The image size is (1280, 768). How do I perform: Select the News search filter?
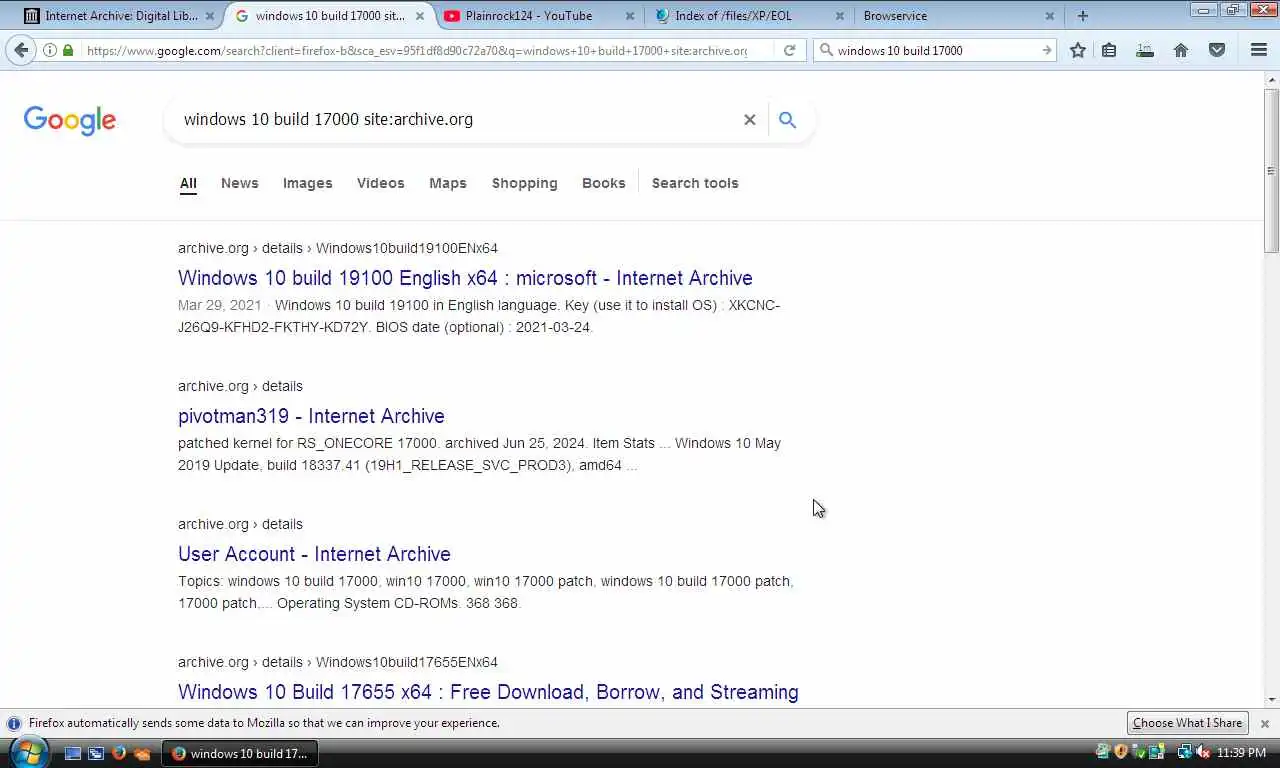pyautogui.click(x=239, y=183)
